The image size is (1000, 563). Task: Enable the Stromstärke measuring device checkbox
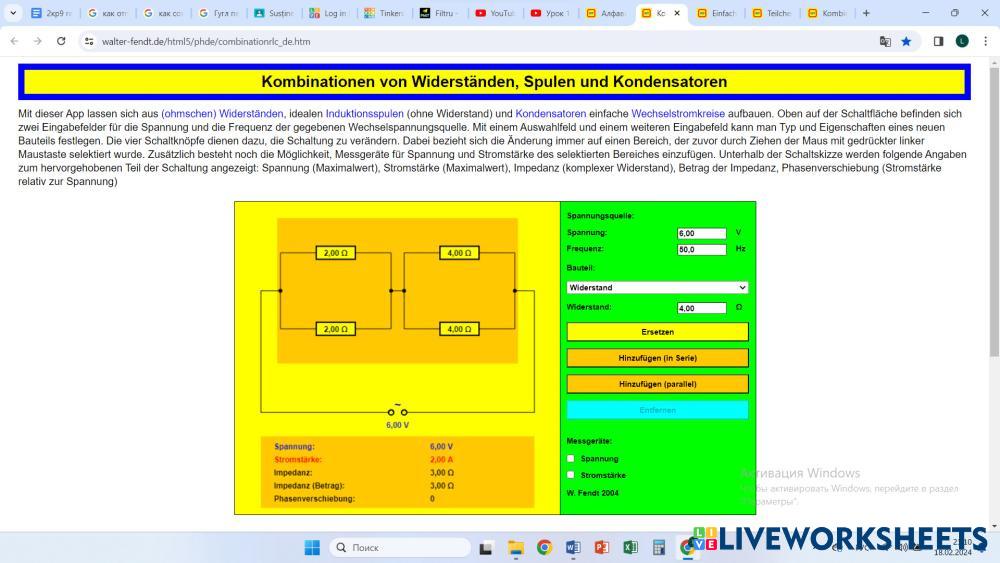coord(571,475)
